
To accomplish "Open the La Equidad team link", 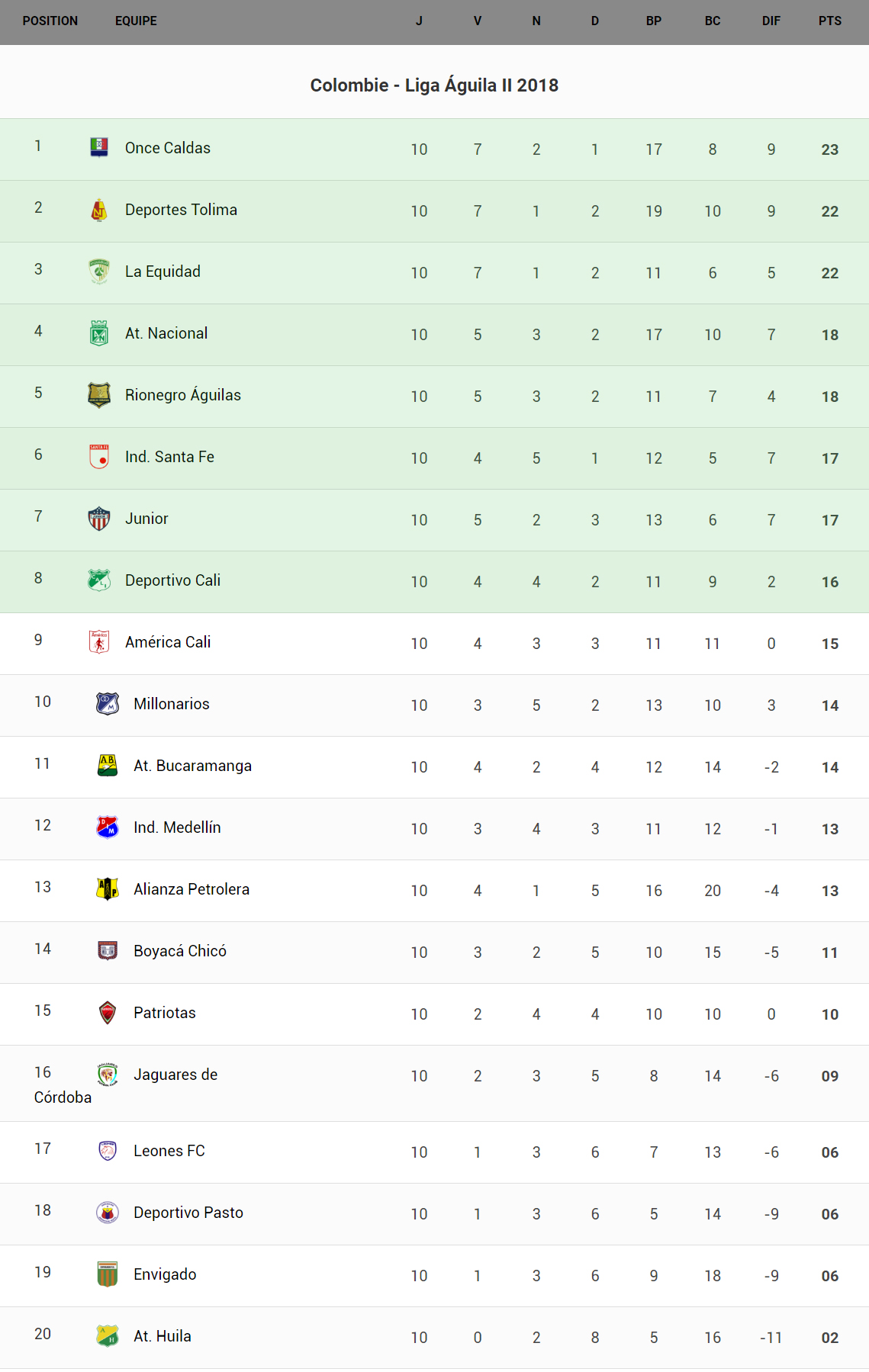I will (163, 272).
